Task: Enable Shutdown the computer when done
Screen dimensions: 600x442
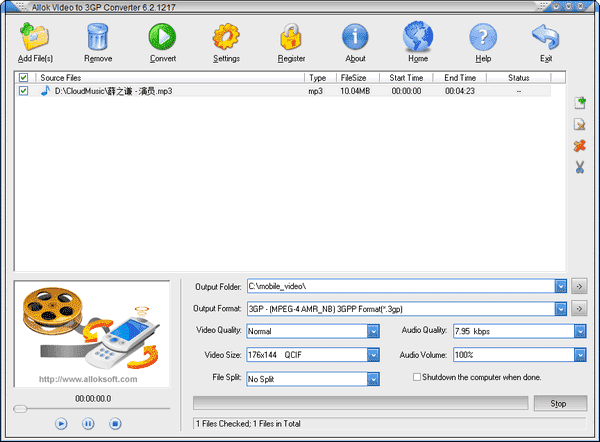Action: pyautogui.click(x=417, y=377)
